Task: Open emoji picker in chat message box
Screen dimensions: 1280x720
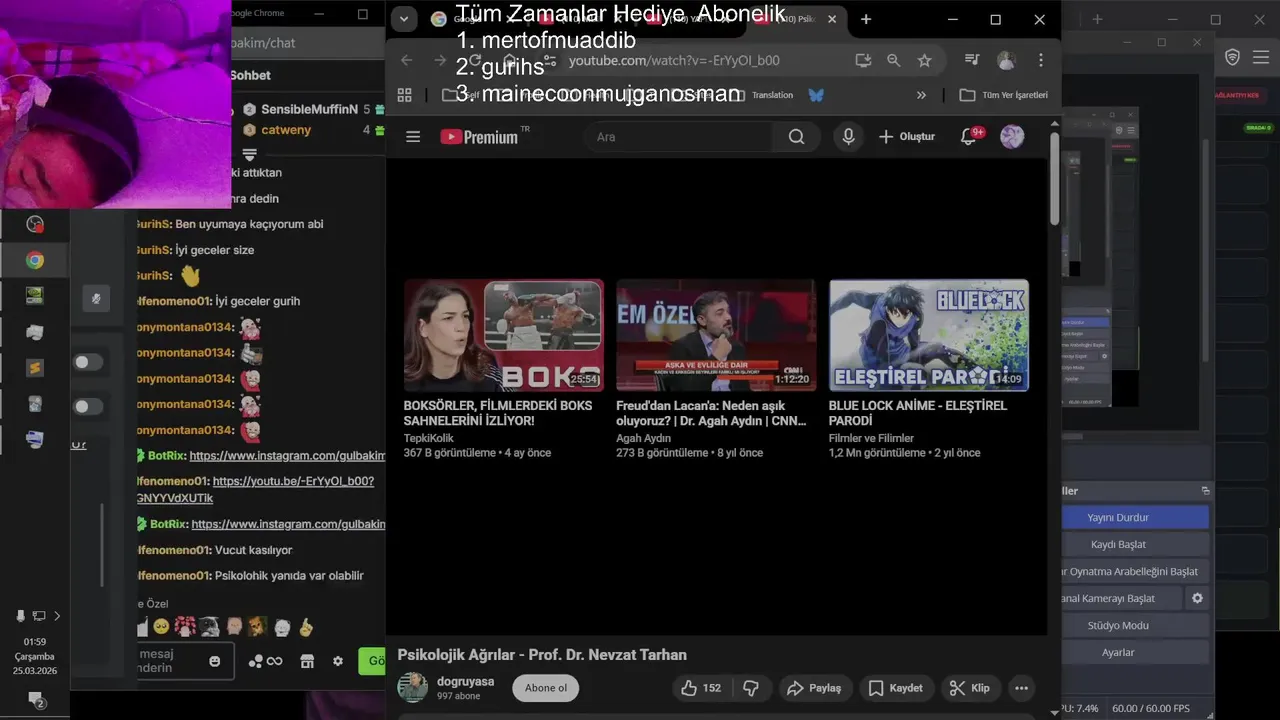Action: pyautogui.click(x=215, y=661)
